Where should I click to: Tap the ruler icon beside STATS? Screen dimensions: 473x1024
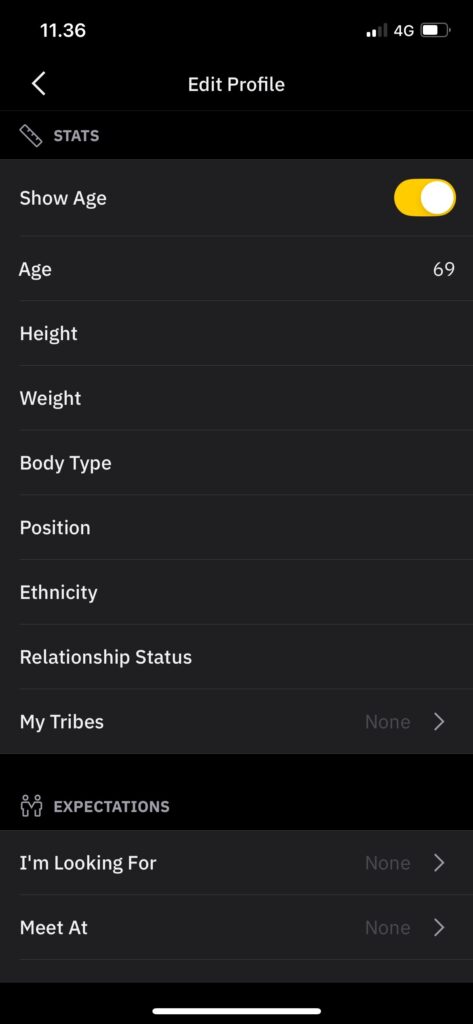point(31,136)
